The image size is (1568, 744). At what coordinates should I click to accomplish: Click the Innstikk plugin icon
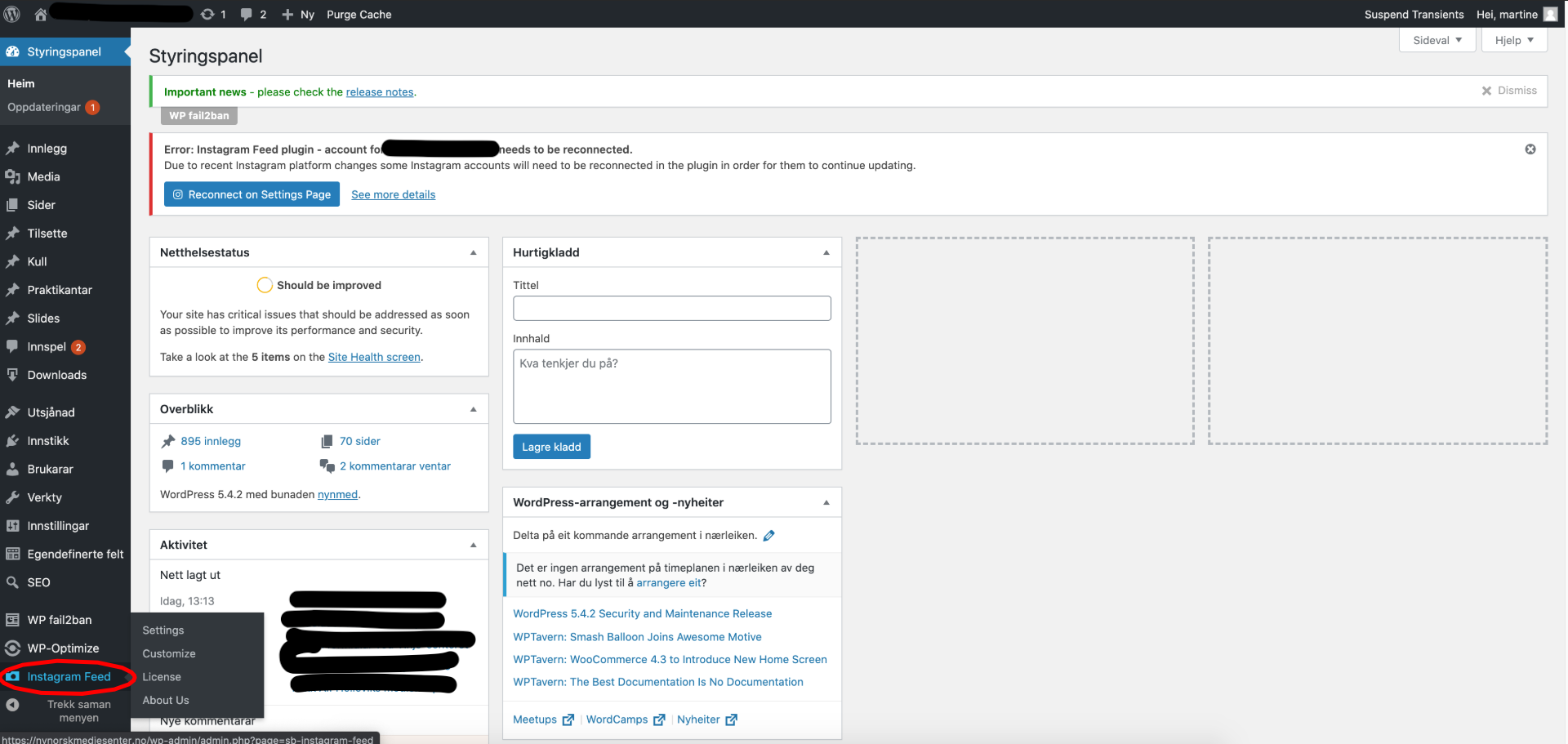(x=12, y=441)
